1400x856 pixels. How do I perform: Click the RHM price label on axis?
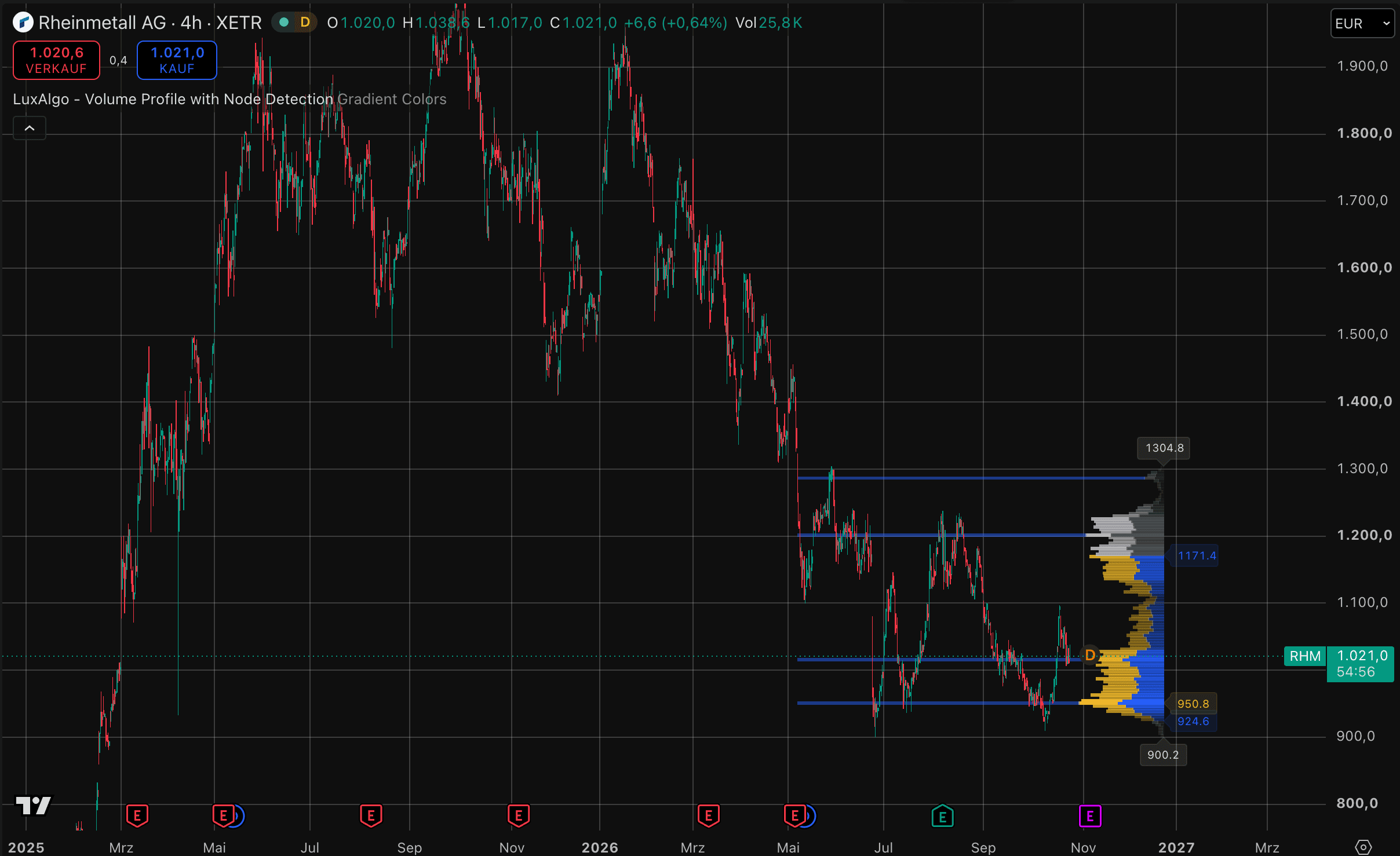point(1305,656)
